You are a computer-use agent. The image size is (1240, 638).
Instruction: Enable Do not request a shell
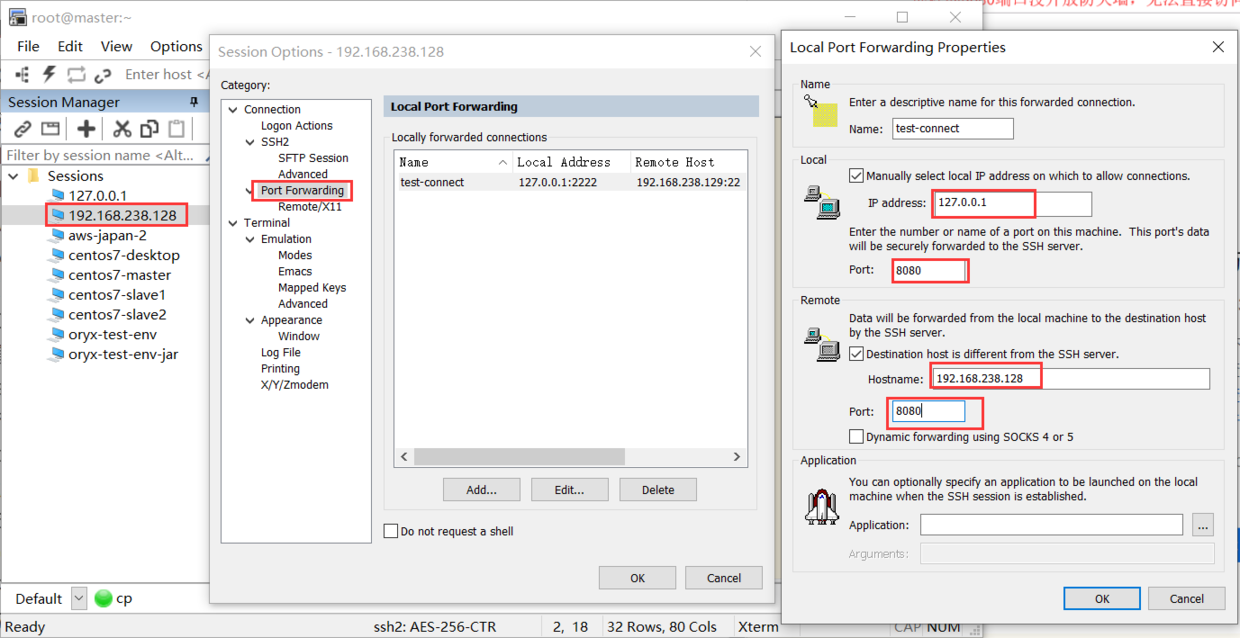coord(391,531)
